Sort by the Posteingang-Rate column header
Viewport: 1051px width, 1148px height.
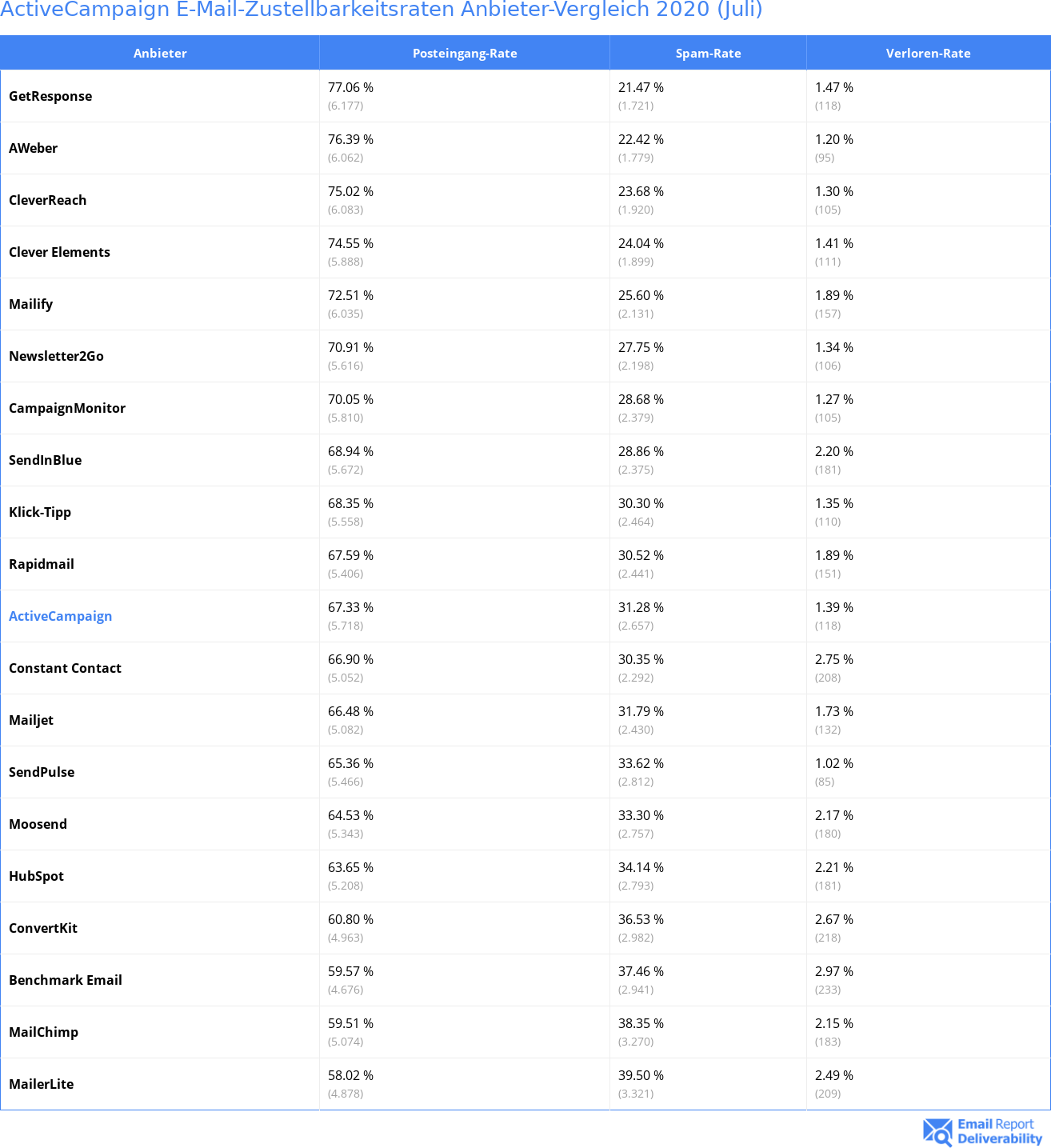click(465, 54)
